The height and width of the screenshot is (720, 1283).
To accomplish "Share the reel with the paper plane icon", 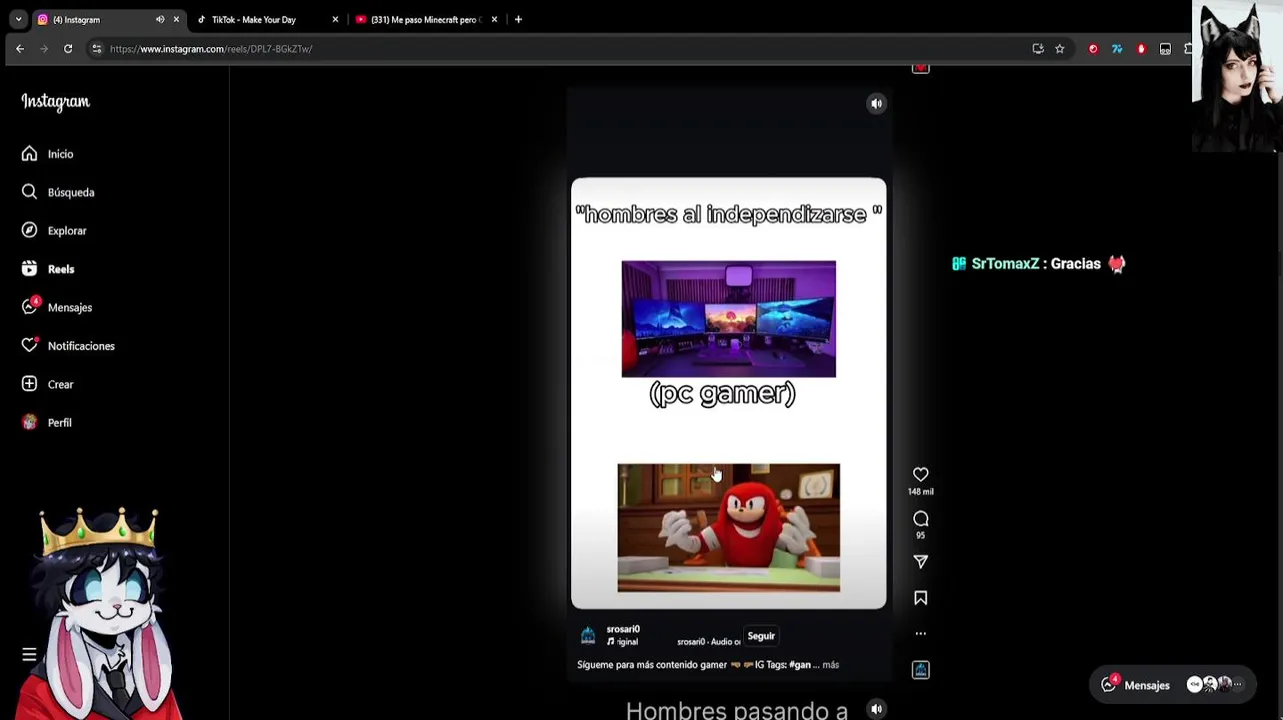I will 920,562.
